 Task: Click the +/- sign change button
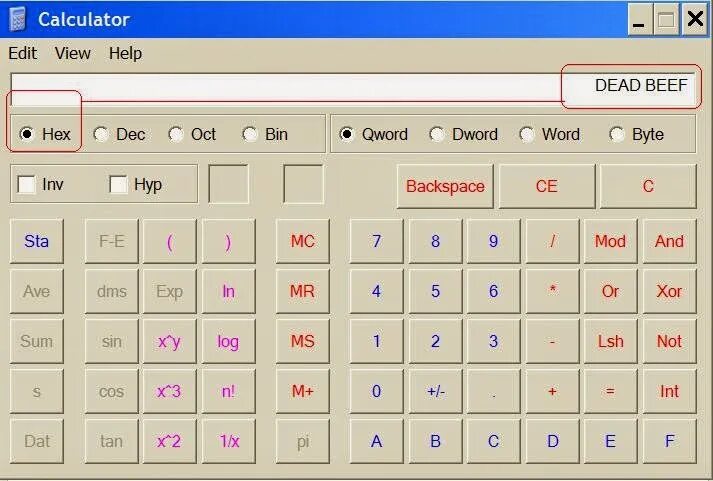(435, 391)
